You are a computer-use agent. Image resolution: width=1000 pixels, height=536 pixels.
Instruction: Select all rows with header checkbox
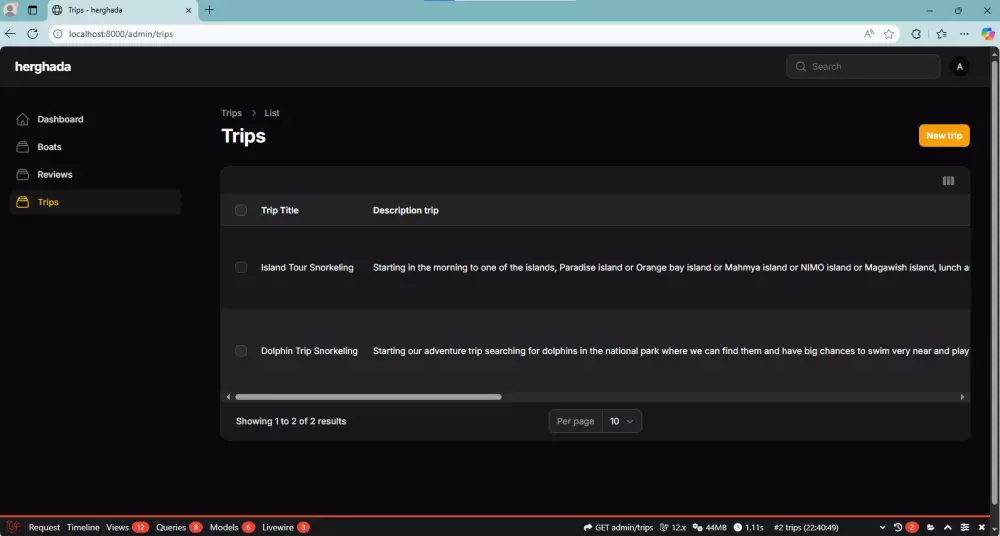pyautogui.click(x=240, y=210)
